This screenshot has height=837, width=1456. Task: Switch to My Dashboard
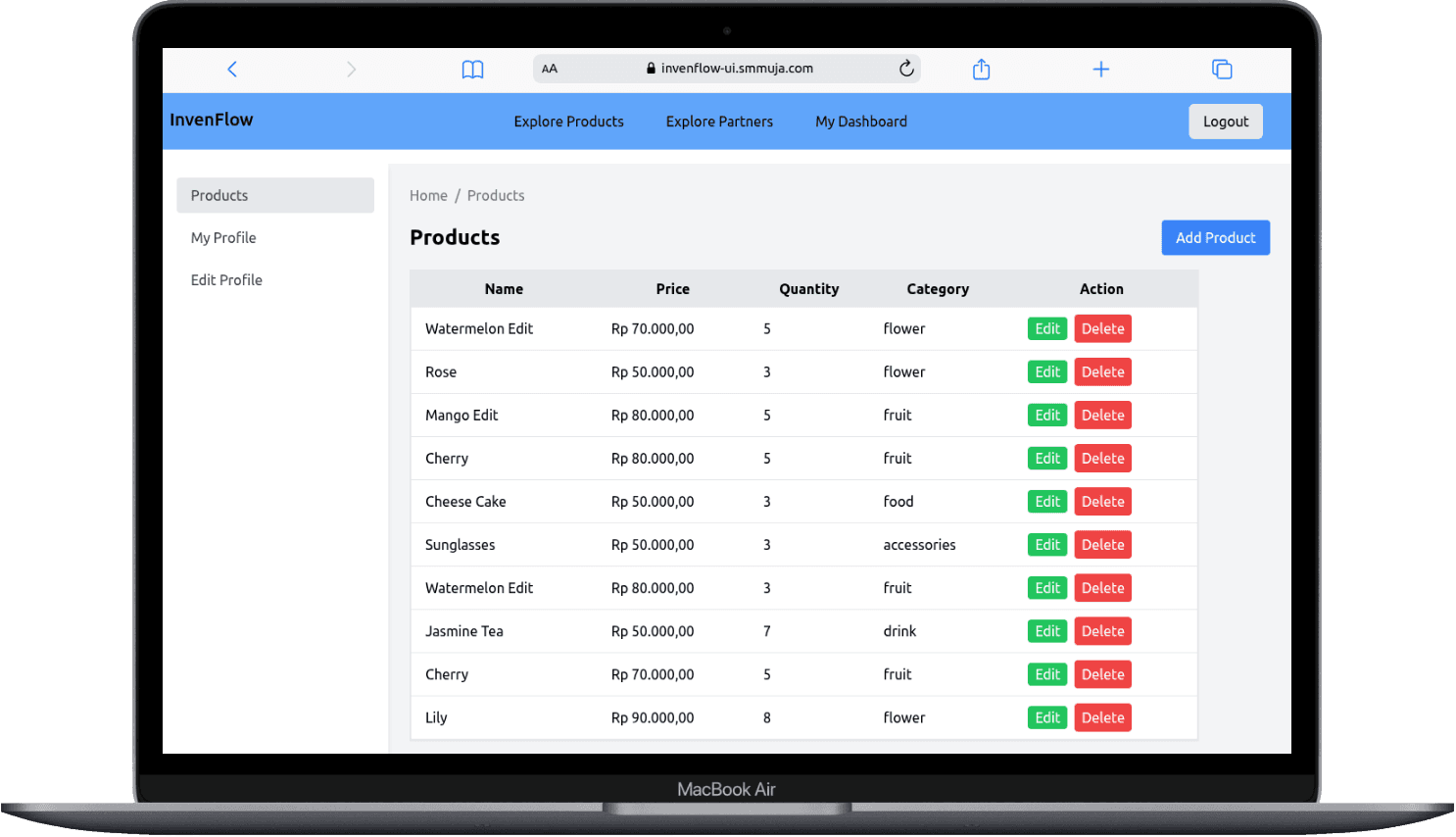pyautogui.click(x=860, y=122)
